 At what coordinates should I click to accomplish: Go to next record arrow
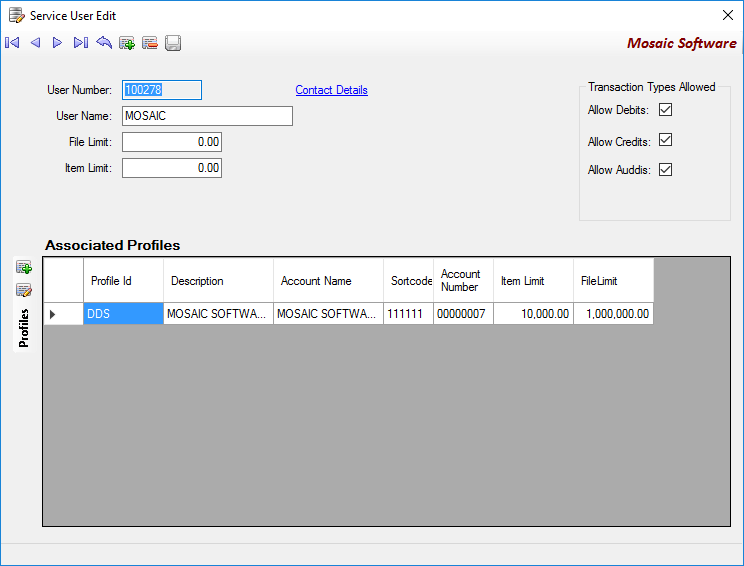point(57,43)
